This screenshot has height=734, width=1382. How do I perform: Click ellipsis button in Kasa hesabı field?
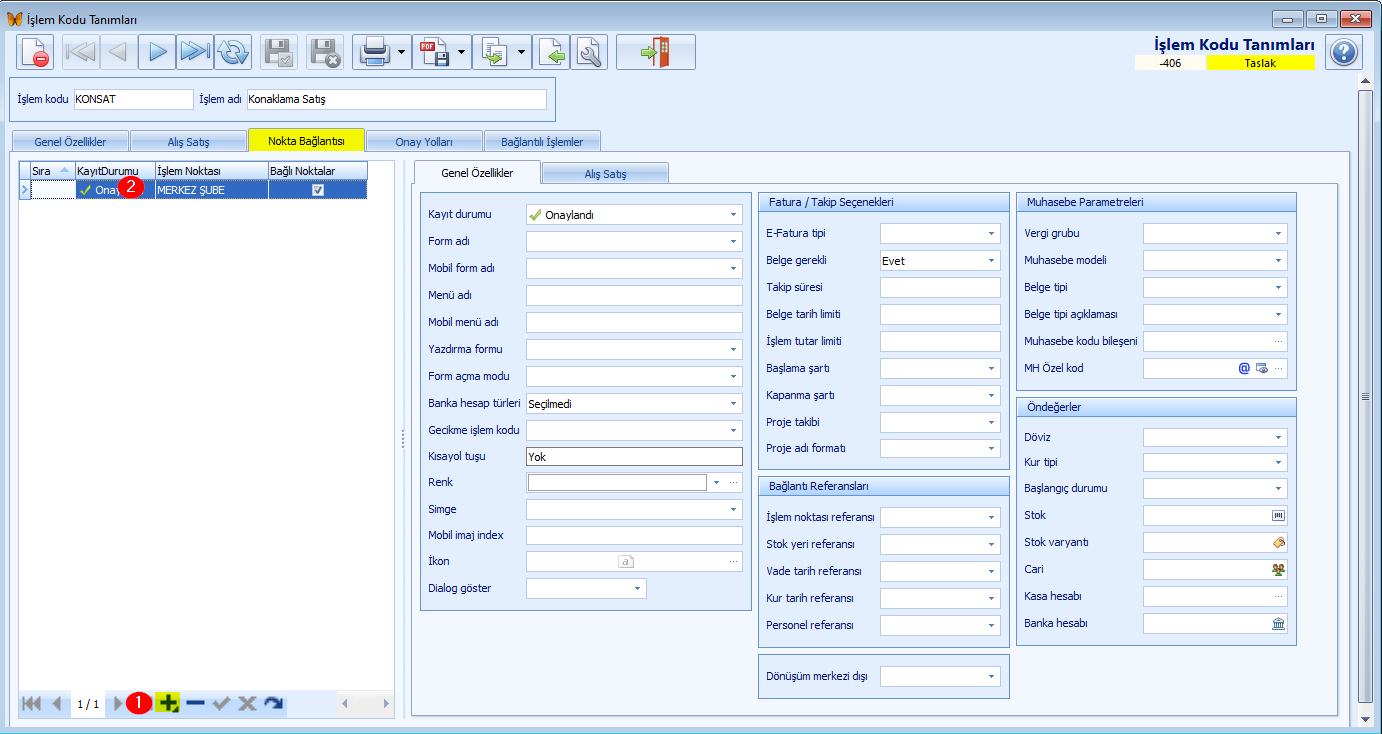(x=1277, y=597)
